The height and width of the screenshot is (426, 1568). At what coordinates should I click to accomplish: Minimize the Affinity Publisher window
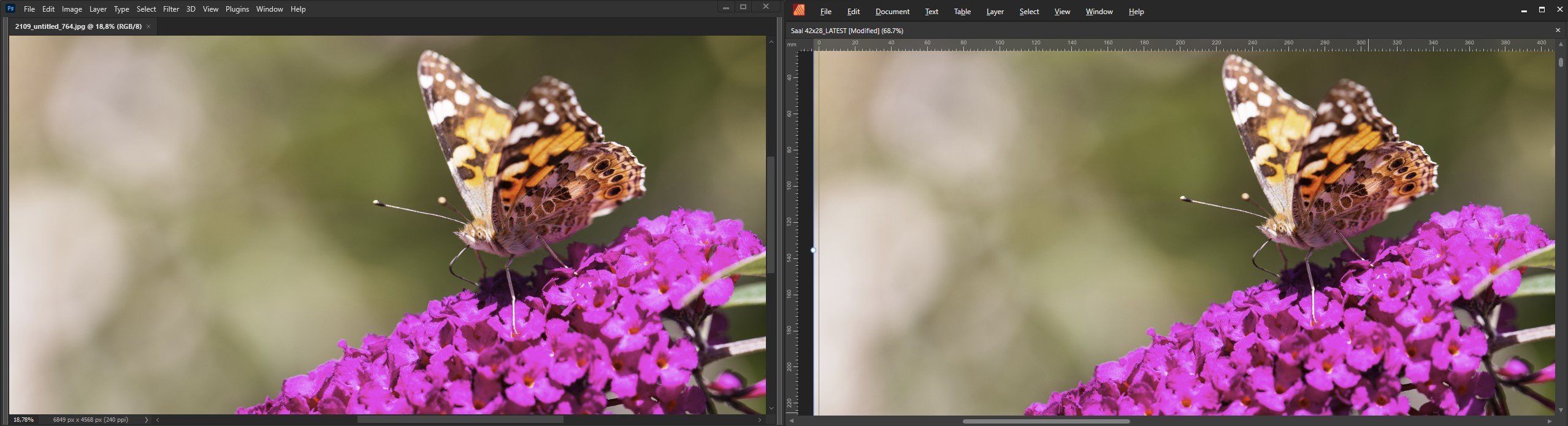pos(1524,10)
